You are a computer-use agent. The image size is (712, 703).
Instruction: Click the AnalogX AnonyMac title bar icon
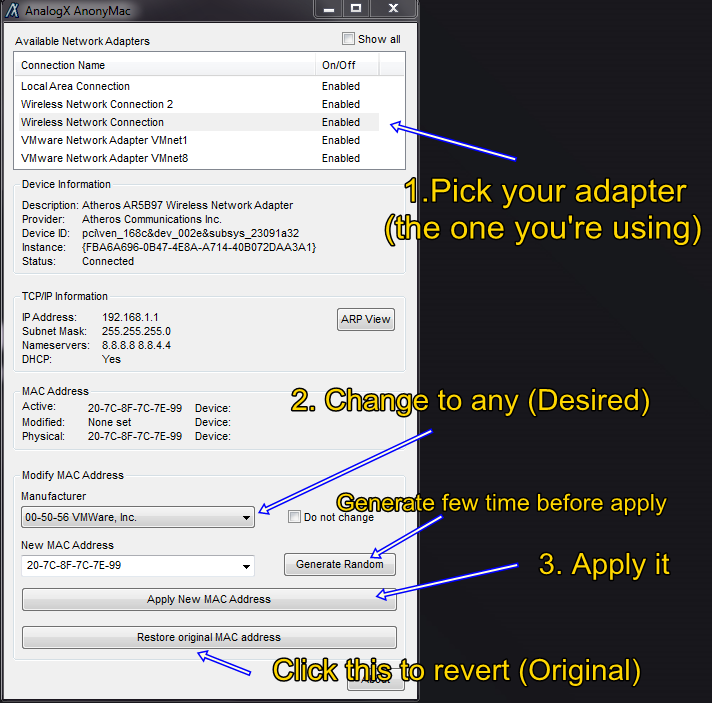[x=12, y=10]
